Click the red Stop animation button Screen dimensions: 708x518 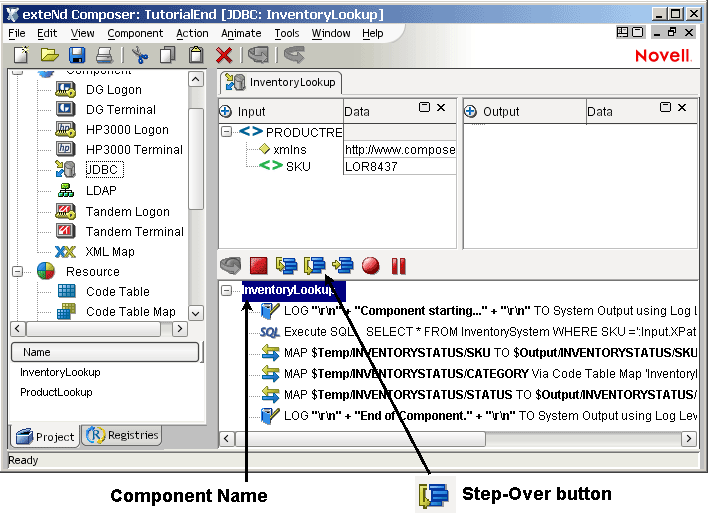pyautogui.click(x=259, y=266)
